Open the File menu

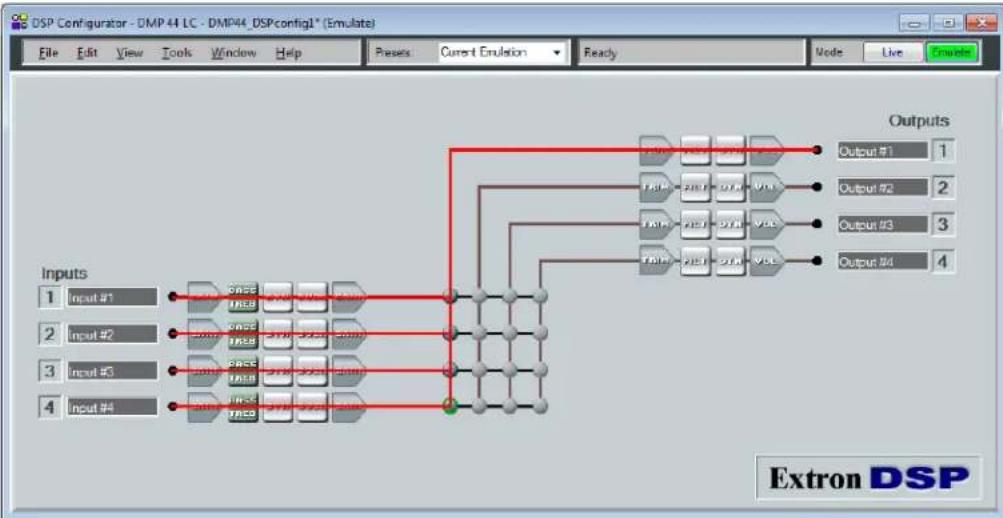click(x=49, y=53)
